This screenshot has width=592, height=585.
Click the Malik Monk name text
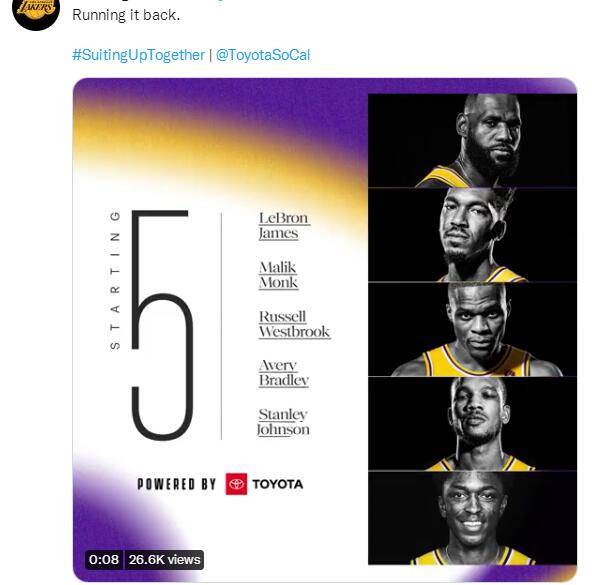(x=278, y=275)
